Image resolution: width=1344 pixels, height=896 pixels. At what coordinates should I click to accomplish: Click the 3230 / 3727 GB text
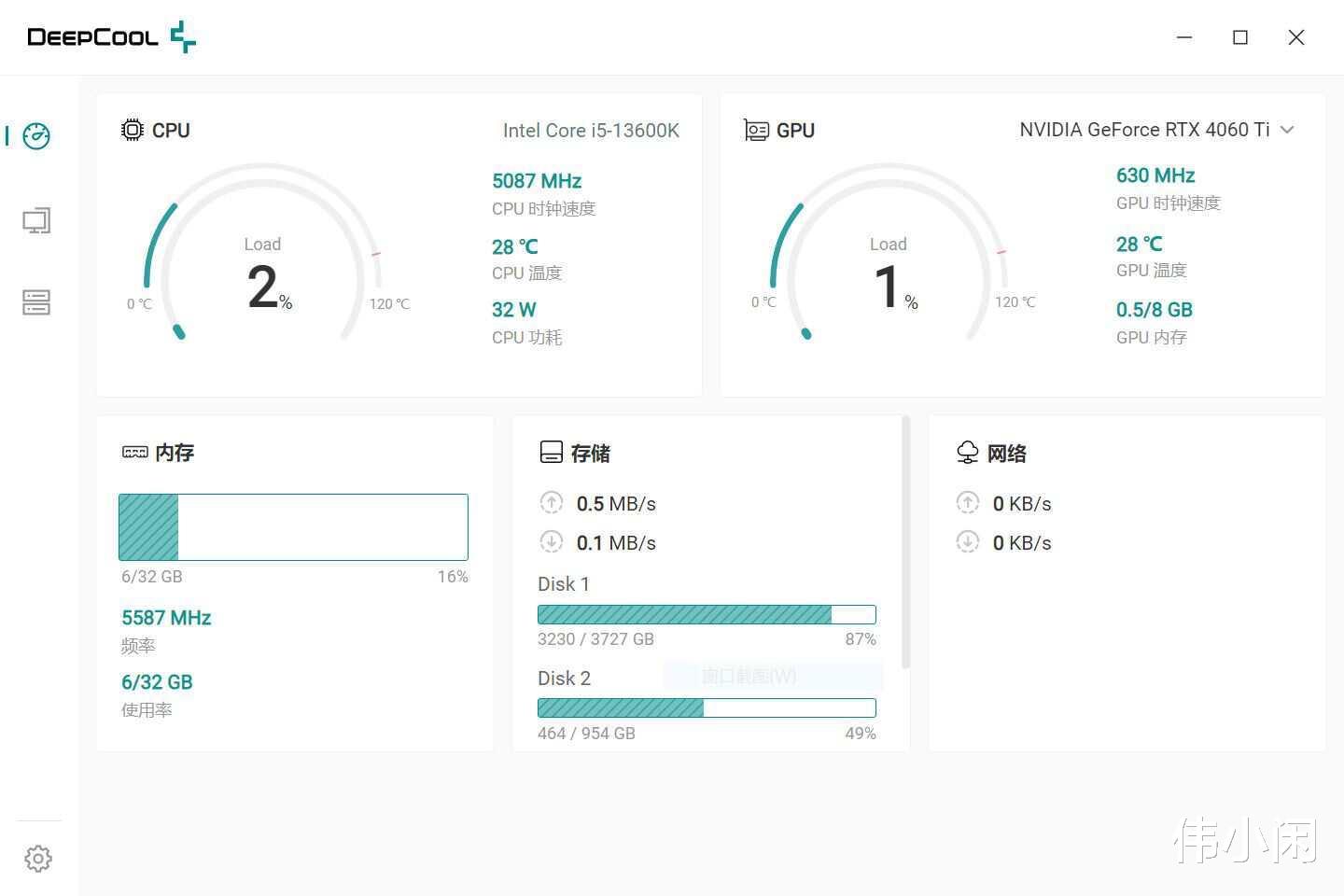click(595, 639)
